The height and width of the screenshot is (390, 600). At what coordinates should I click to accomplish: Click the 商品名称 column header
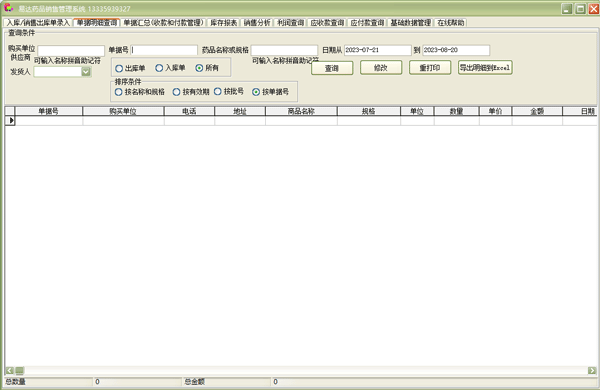(301, 111)
